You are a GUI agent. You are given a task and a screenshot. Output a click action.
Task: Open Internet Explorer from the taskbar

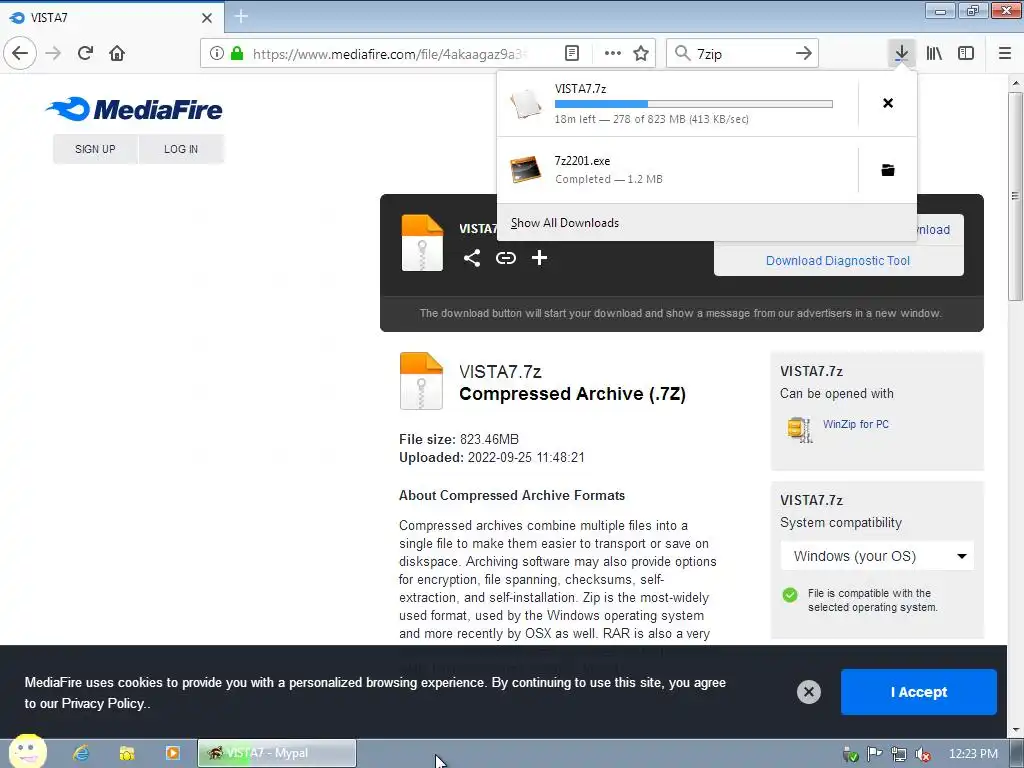point(81,753)
